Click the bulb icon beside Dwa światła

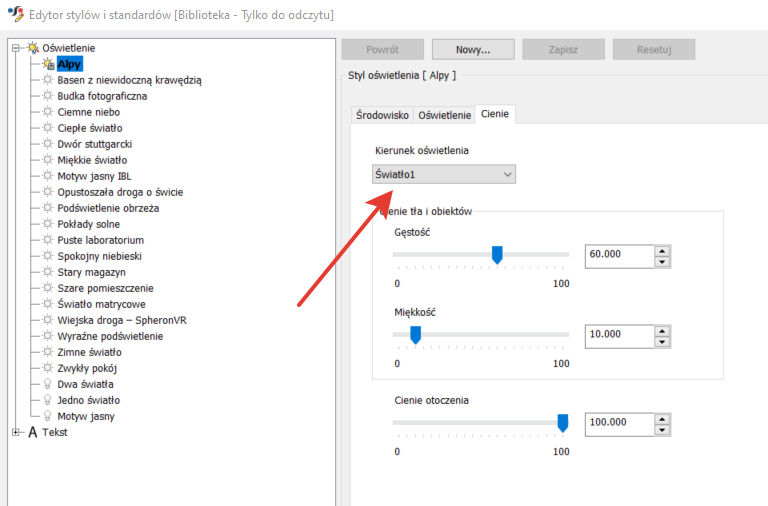click(x=48, y=384)
